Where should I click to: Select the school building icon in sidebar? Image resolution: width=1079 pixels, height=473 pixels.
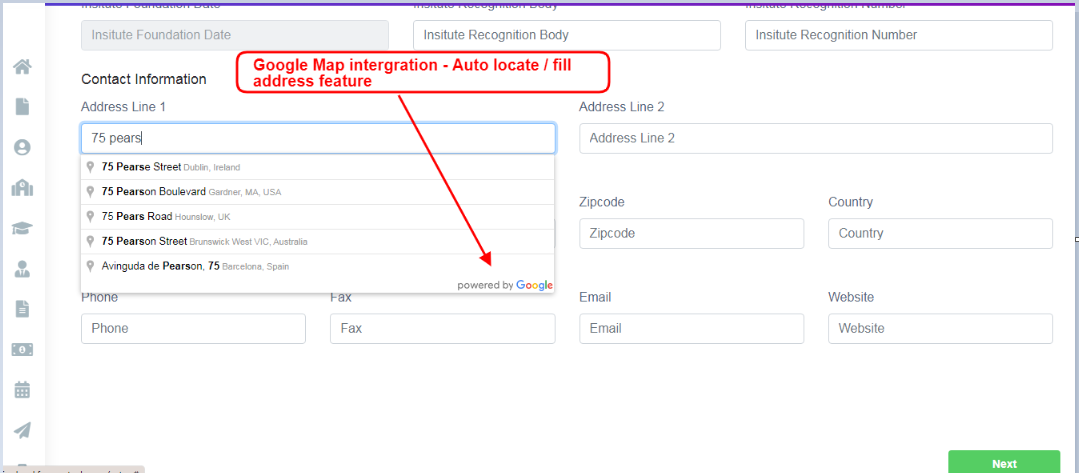click(22, 188)
